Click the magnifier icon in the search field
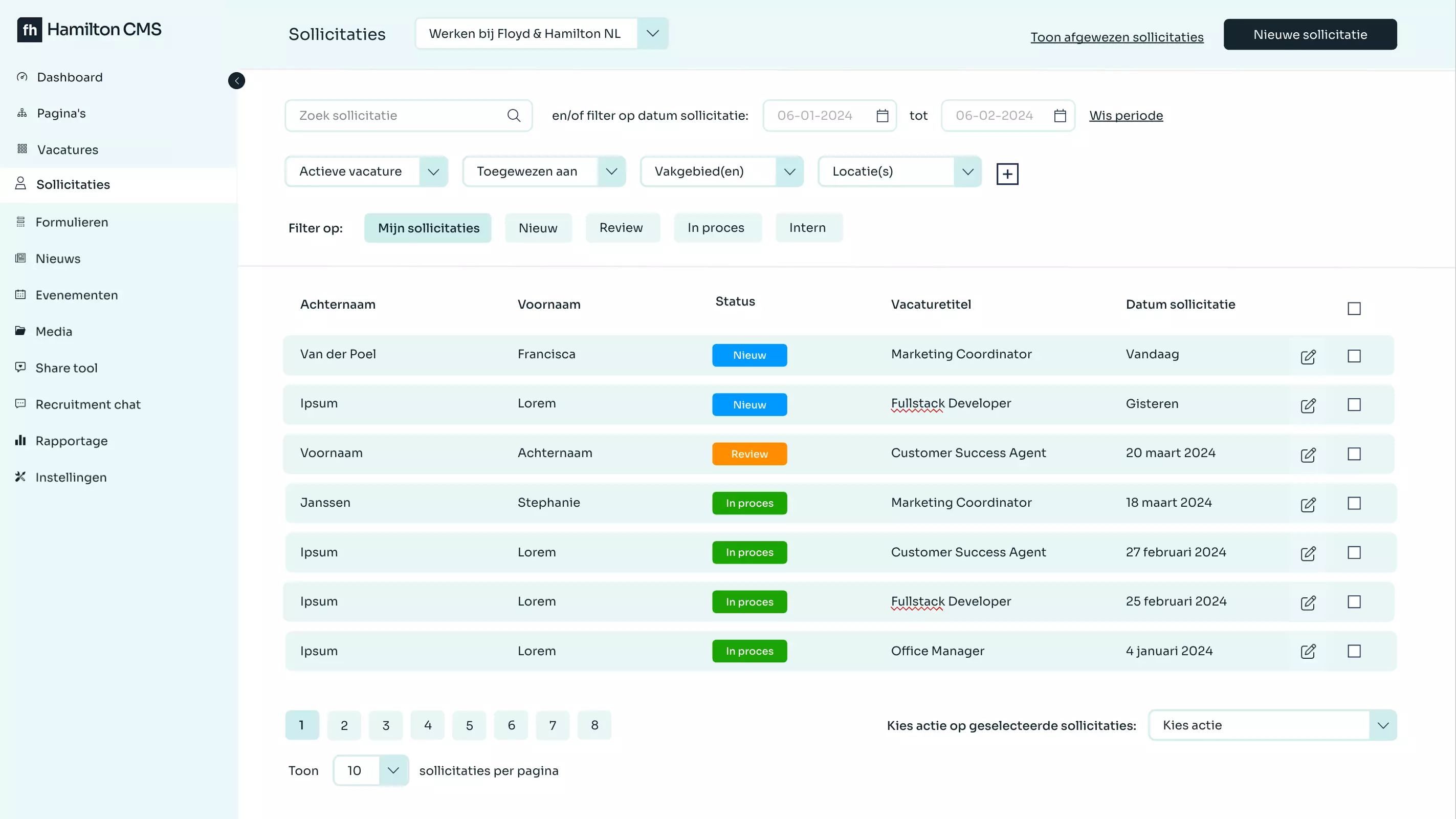The image size is (1456, 819). pos(513,115)
